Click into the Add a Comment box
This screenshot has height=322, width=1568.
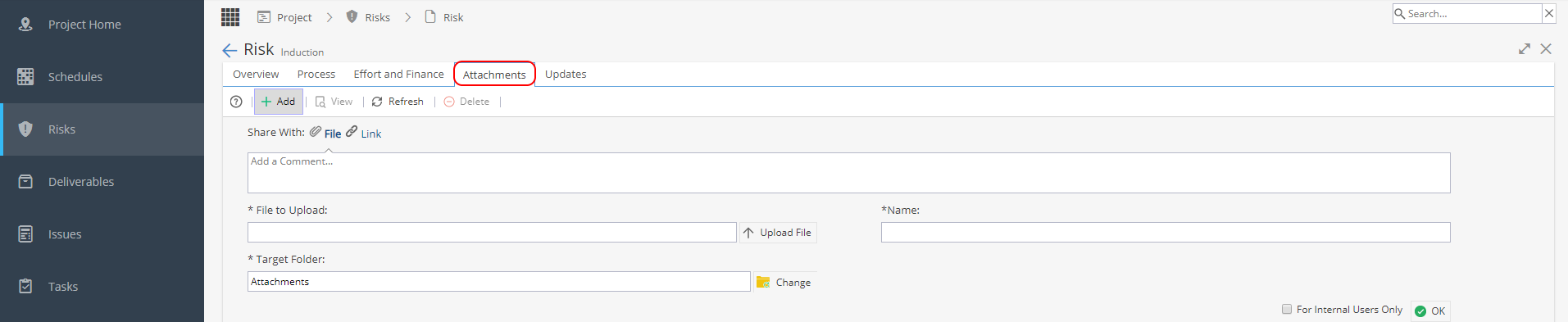(x=848, y=173)
